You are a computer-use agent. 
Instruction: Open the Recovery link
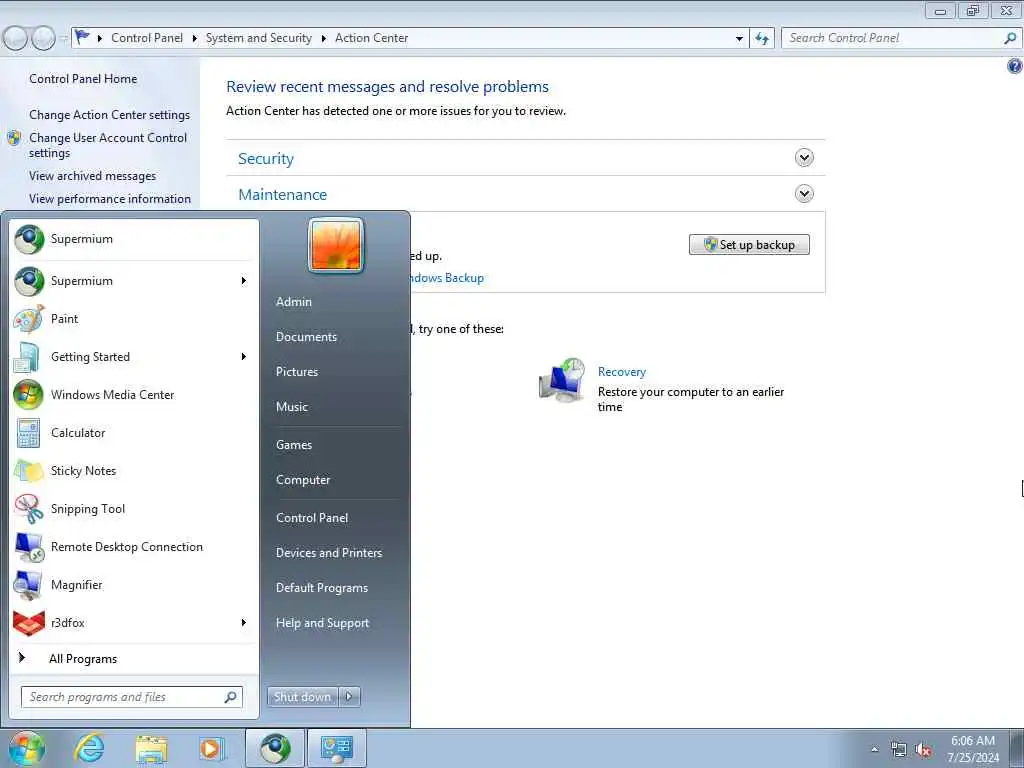(x=622, y=372)
